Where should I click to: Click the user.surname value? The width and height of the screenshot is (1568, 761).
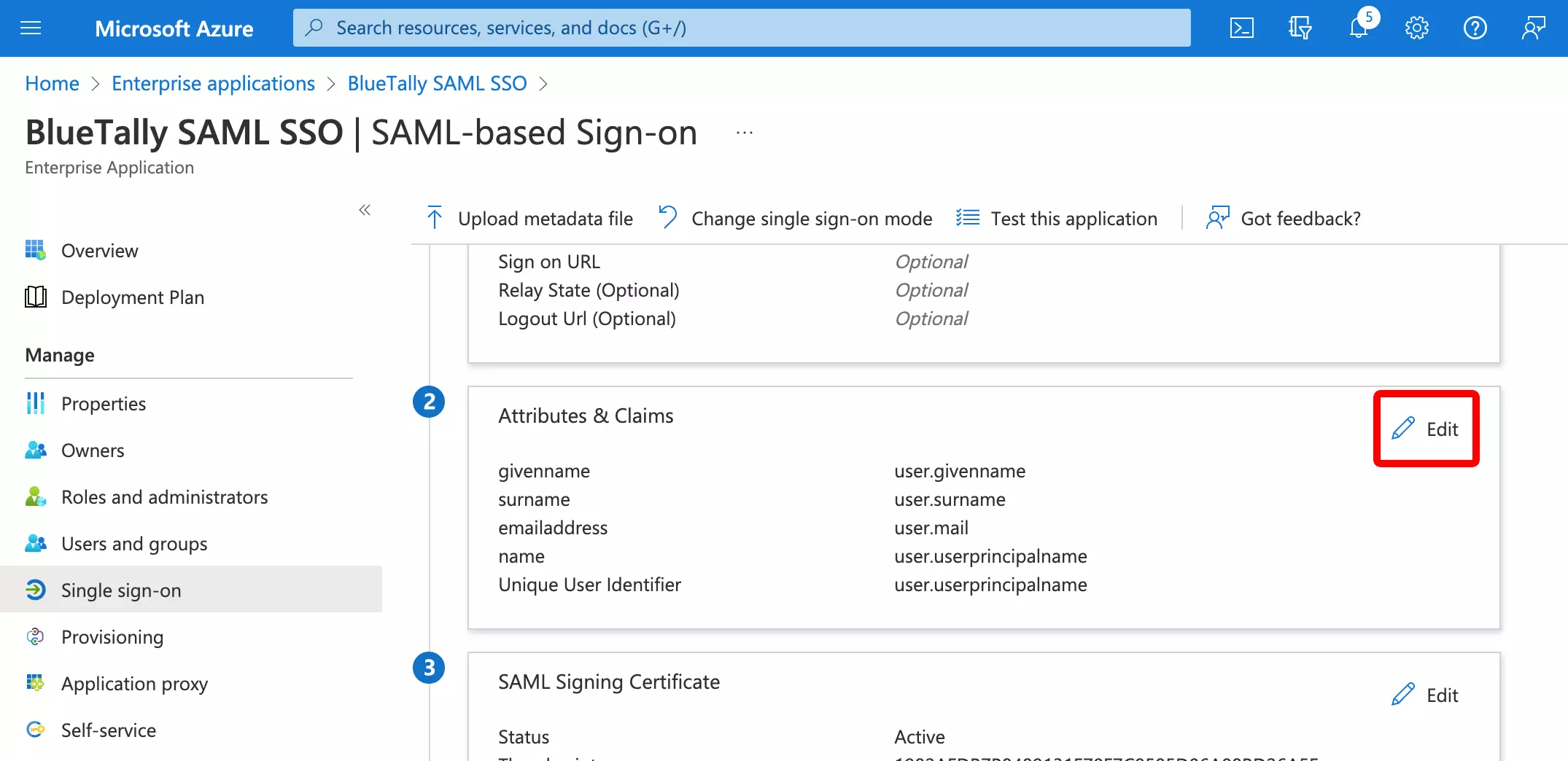pos(950,499)
